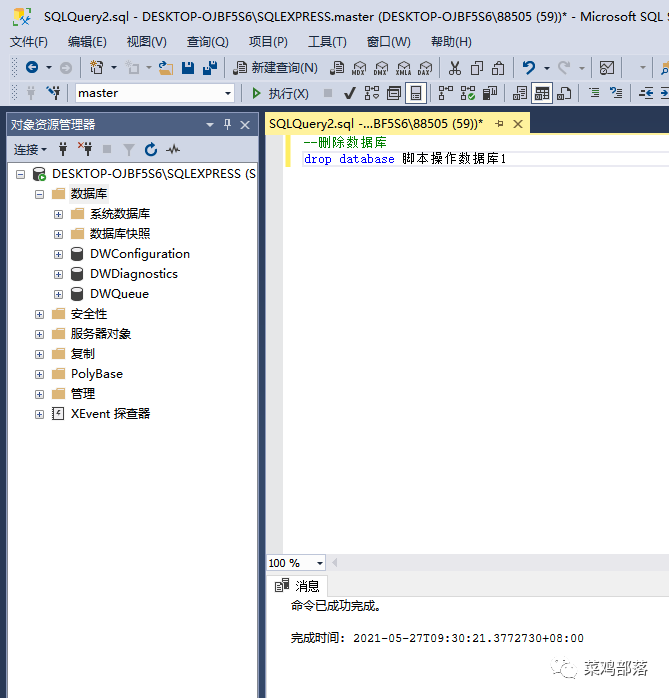Pin the Object Explorer panel
The width and height of the screenshot is (669, 698).
pos(227,125)
